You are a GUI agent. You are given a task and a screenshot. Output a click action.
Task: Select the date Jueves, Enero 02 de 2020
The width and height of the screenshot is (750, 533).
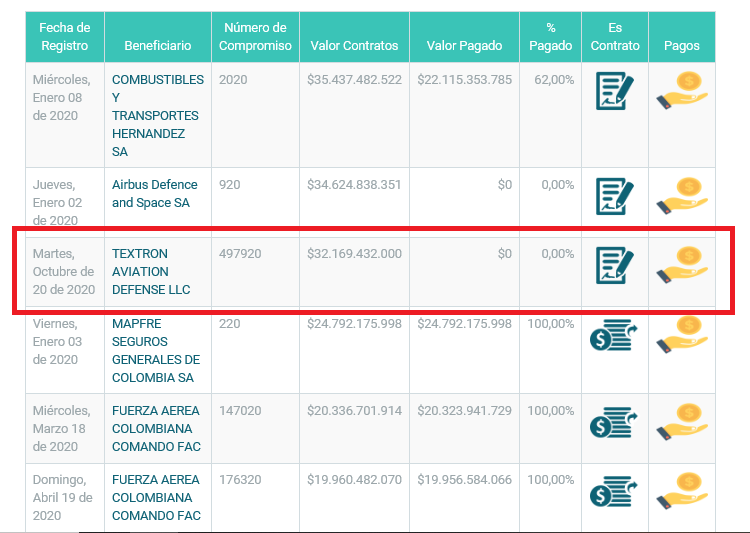click(57, 202)
